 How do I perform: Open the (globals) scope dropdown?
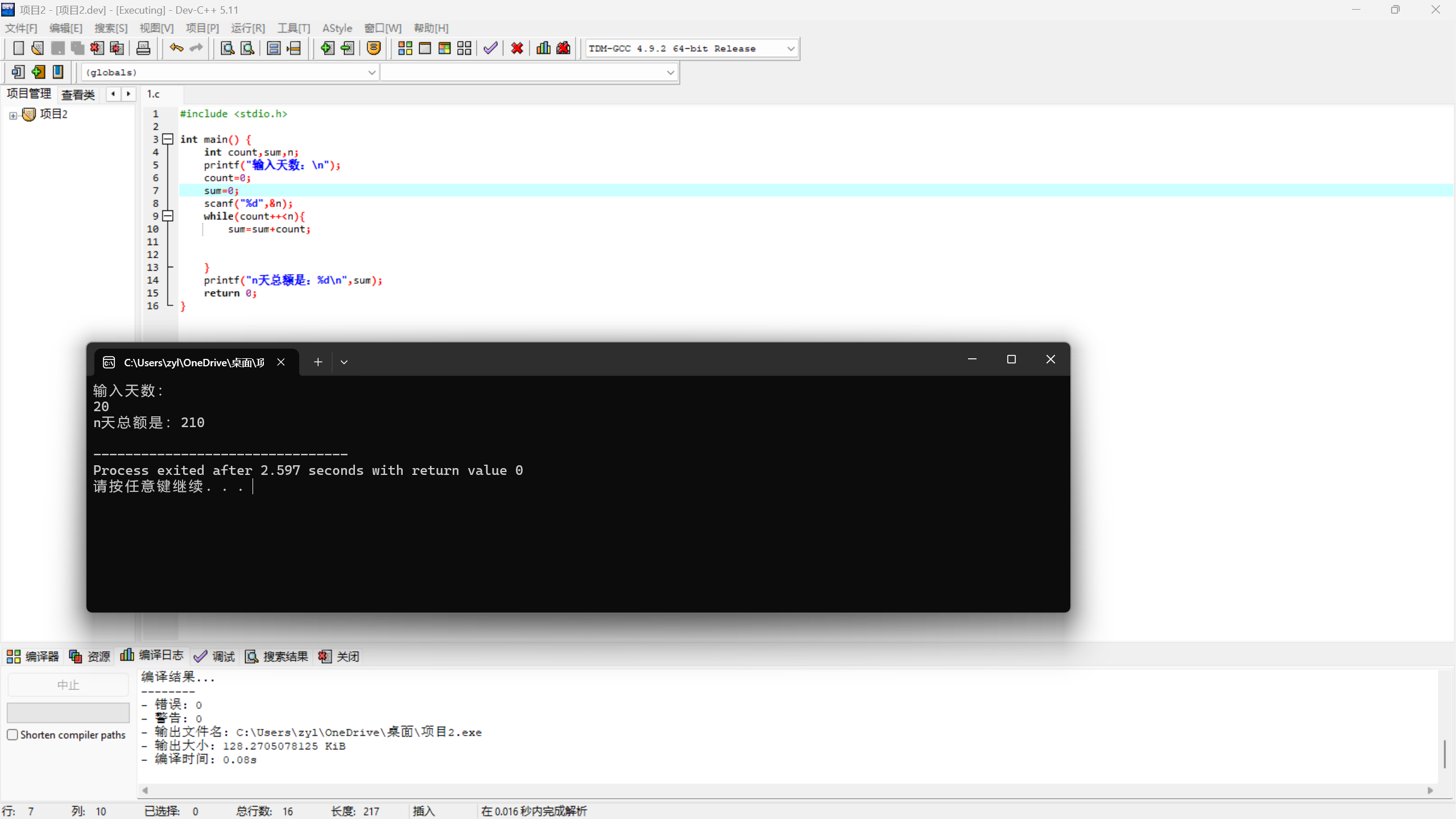(371, 72)
